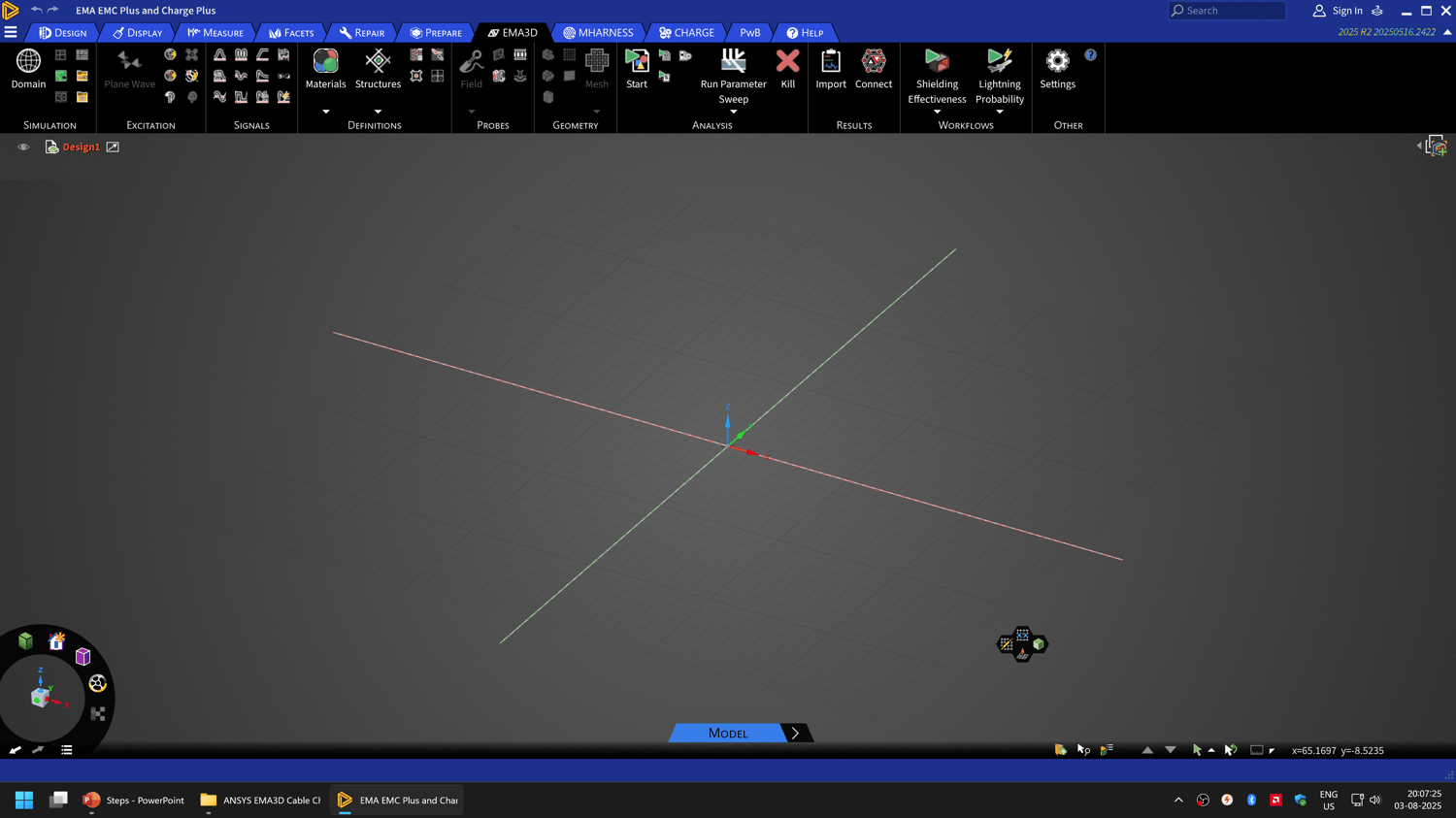Screen dimensions: 1456x818
Task: Click the undo arrow in title bar
Action: (x=36, y=10)
